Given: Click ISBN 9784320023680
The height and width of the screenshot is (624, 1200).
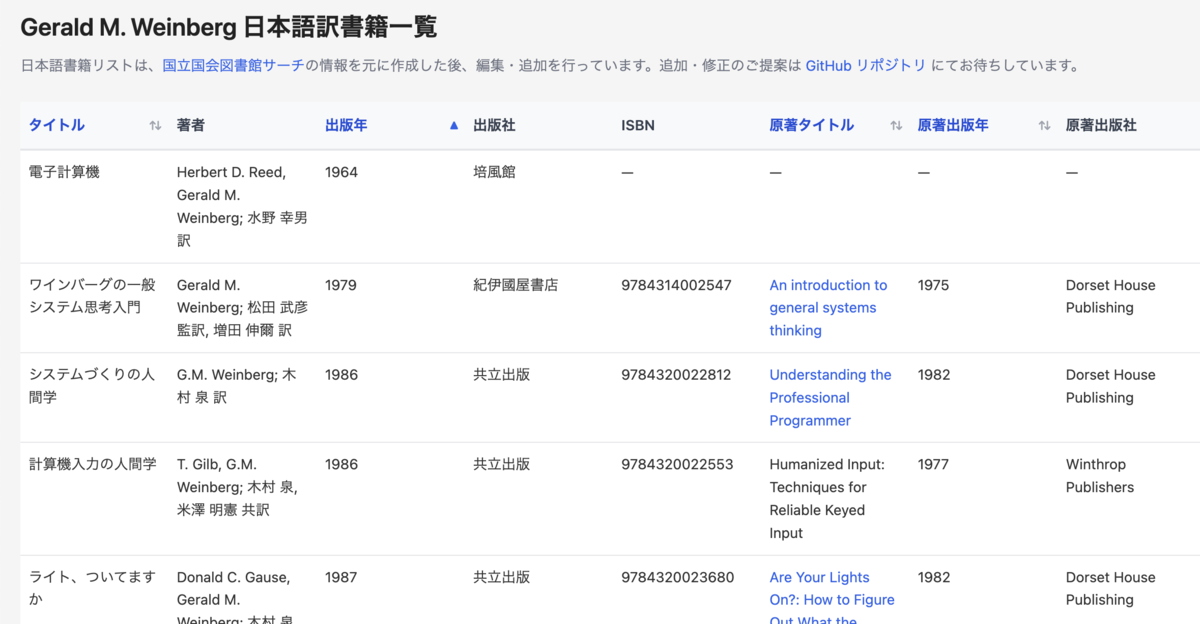Looking at the screenshot, I should click(x=677, y=577).
